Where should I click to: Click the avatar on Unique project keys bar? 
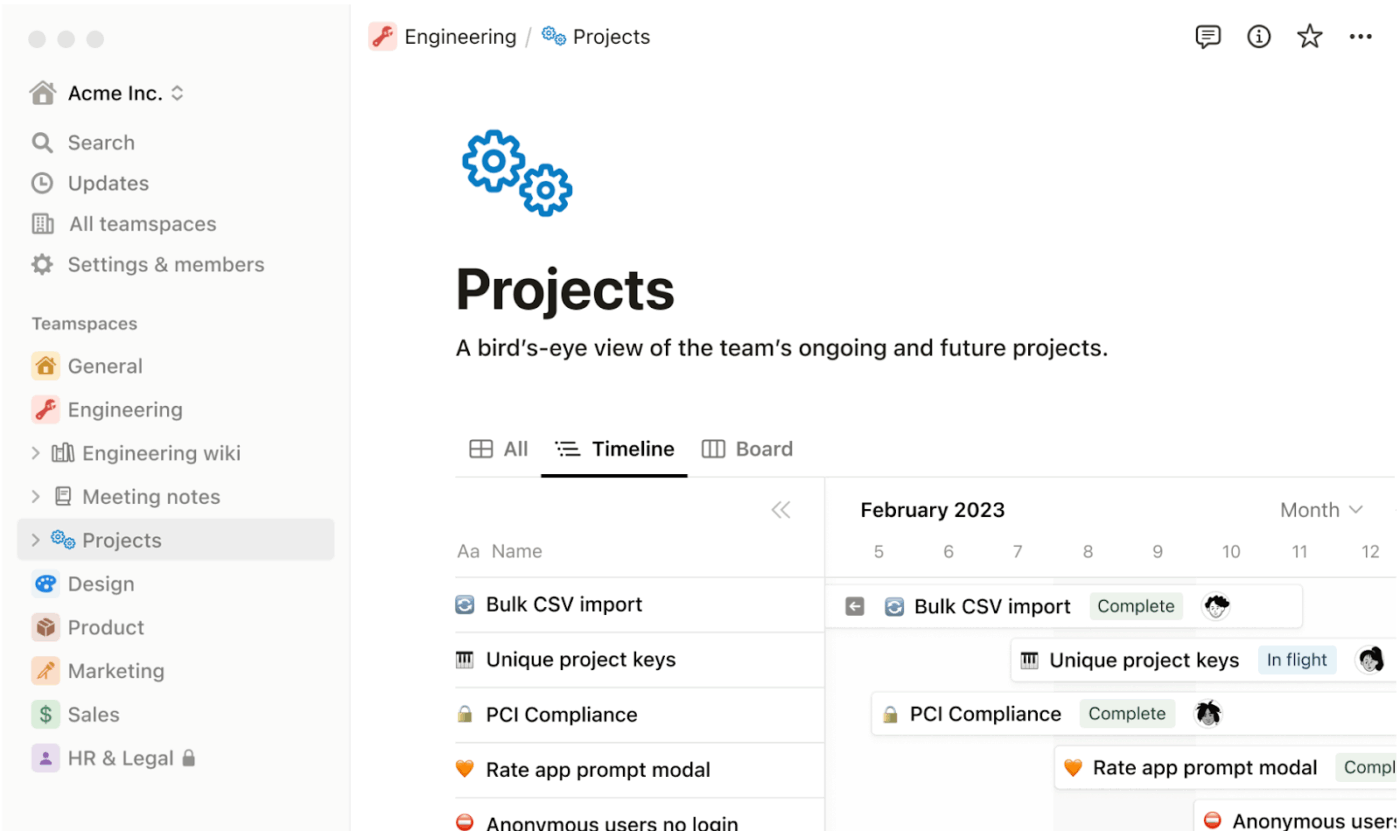1369,660
